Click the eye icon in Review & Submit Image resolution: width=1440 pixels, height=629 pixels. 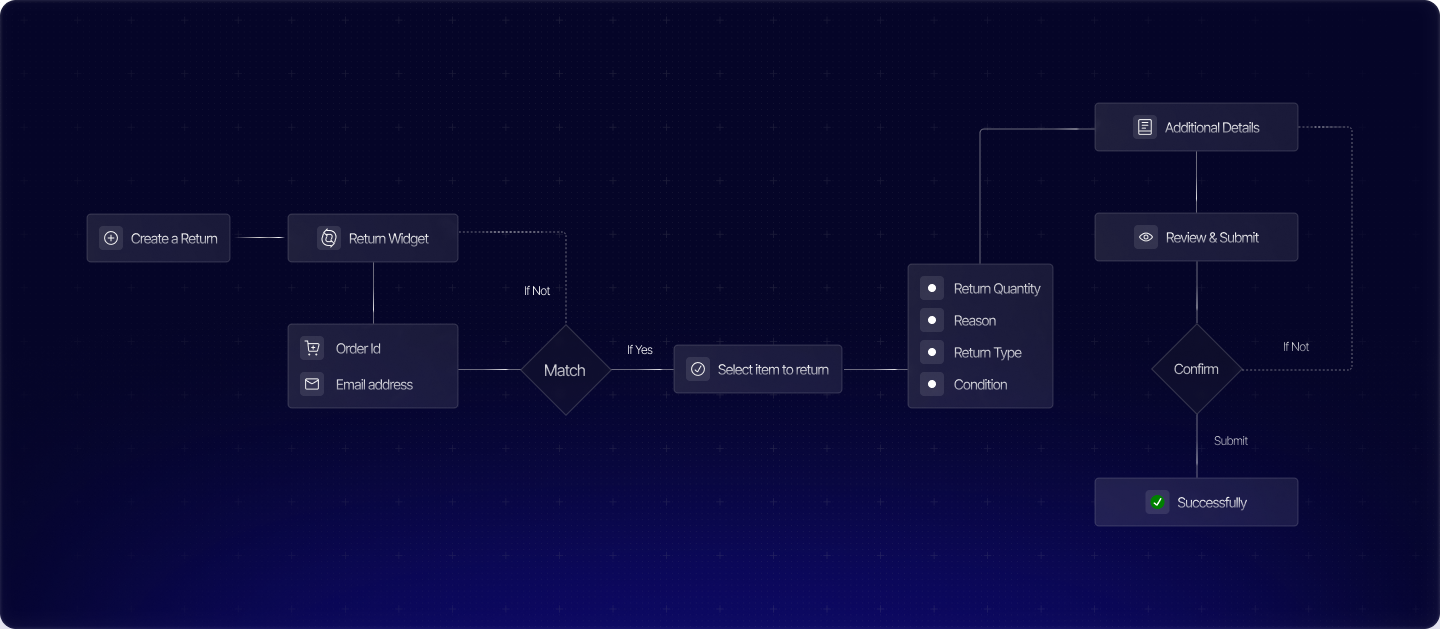1146,237
